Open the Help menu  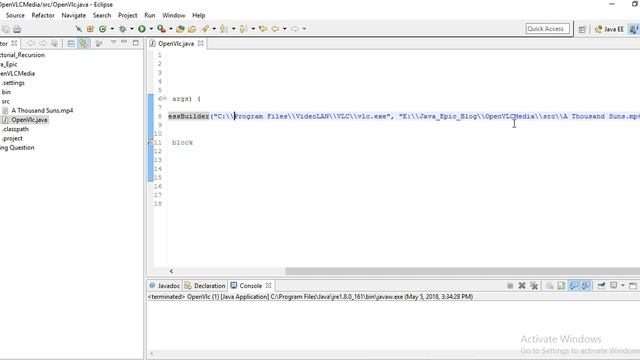[x=198, y=15]
